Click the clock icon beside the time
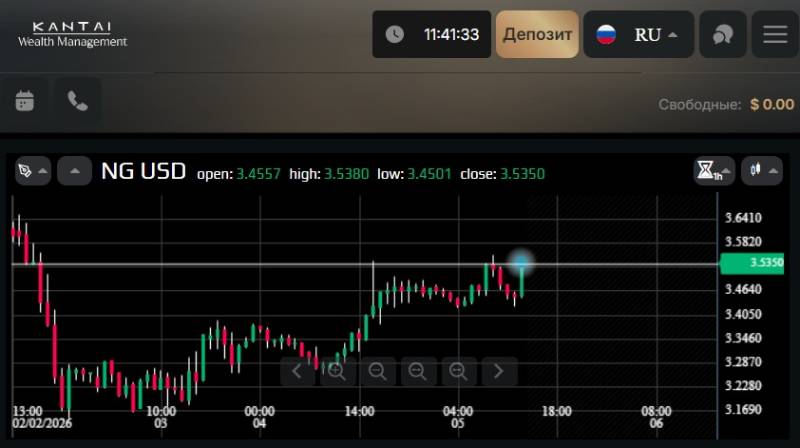Image resolution: width=800 pixels, height=448 pixels. 394,34
